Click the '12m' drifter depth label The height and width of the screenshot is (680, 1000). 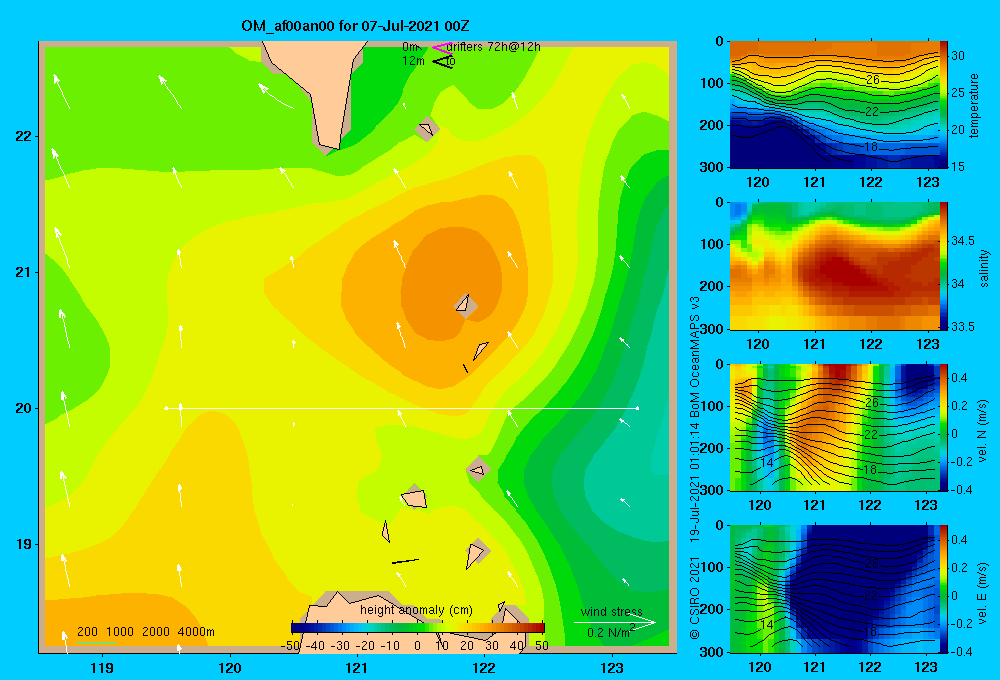click(x=413, y=61)
